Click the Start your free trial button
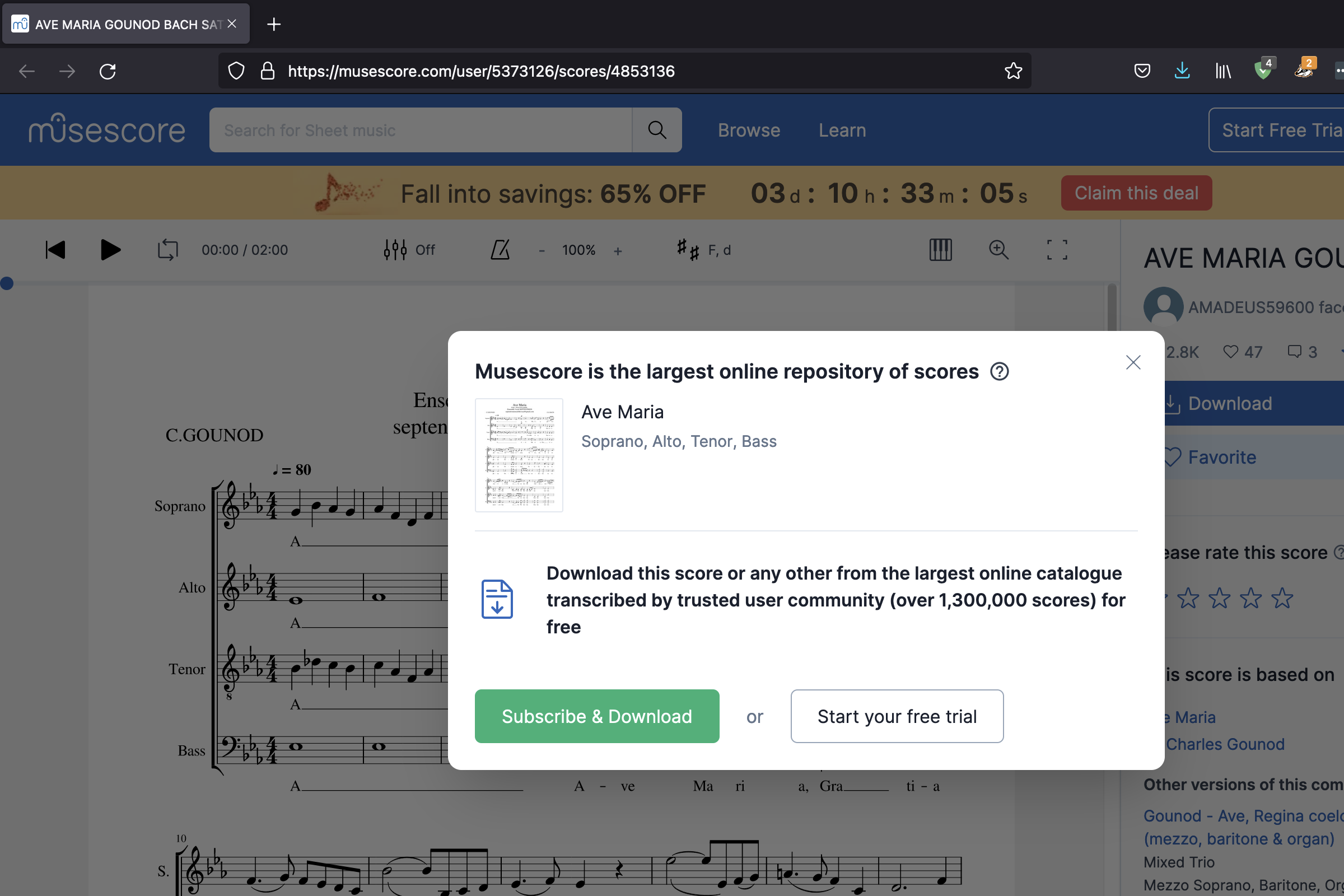This screenshot has height=896, width=1344. [x=897, y=716]
